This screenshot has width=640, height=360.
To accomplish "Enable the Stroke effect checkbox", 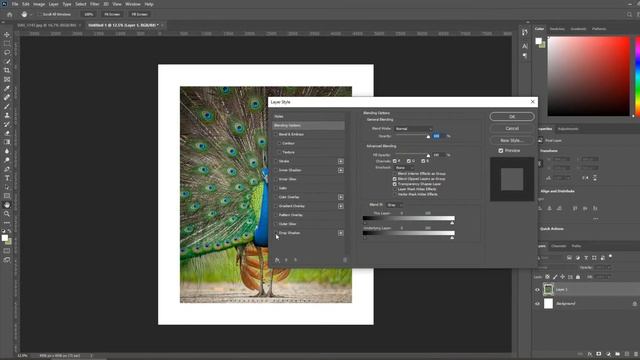I will pyautogui.click(x=276, y=161).
